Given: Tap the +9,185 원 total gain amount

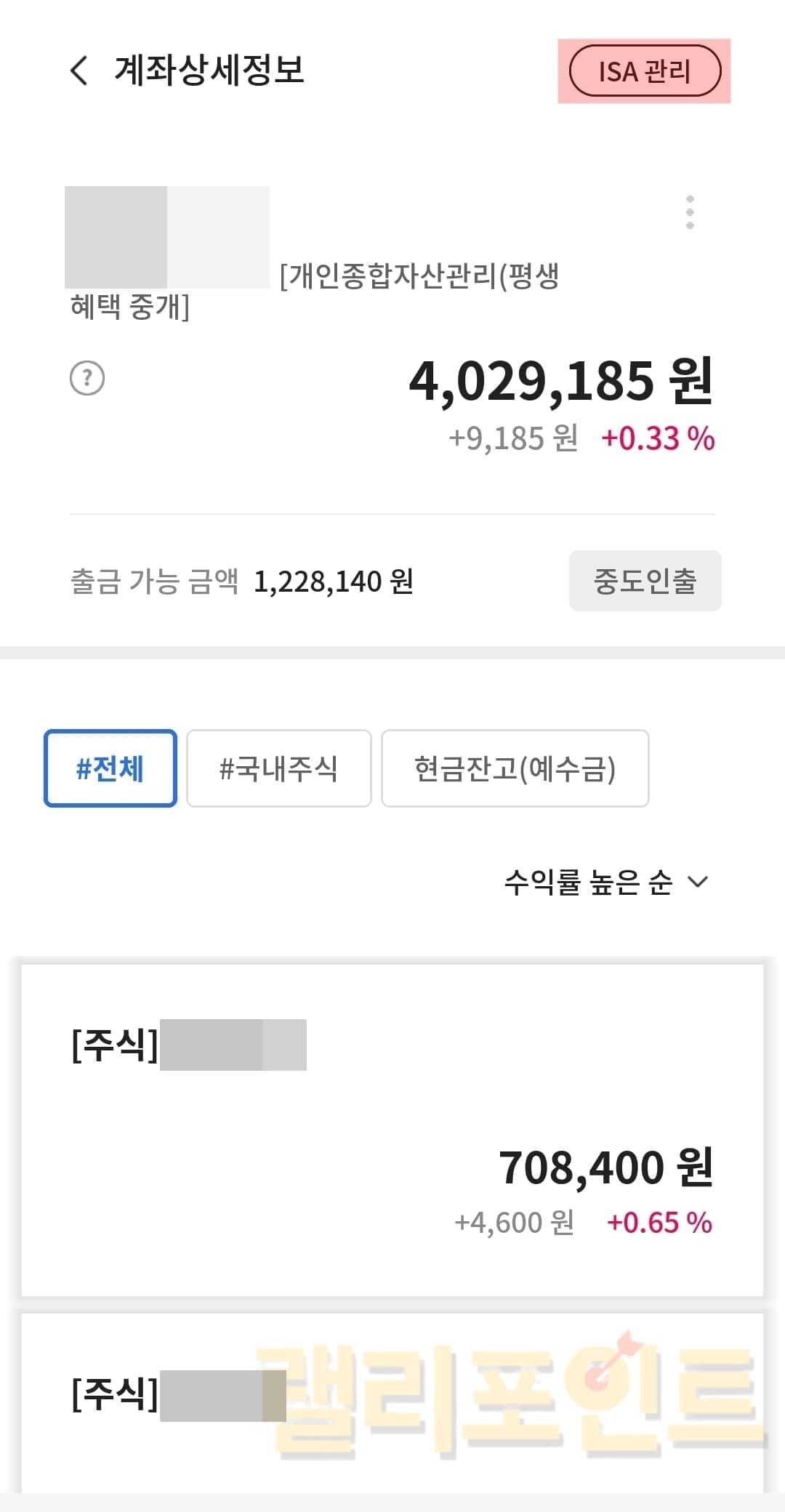Looking at the screenshot, I should (513, 438).
